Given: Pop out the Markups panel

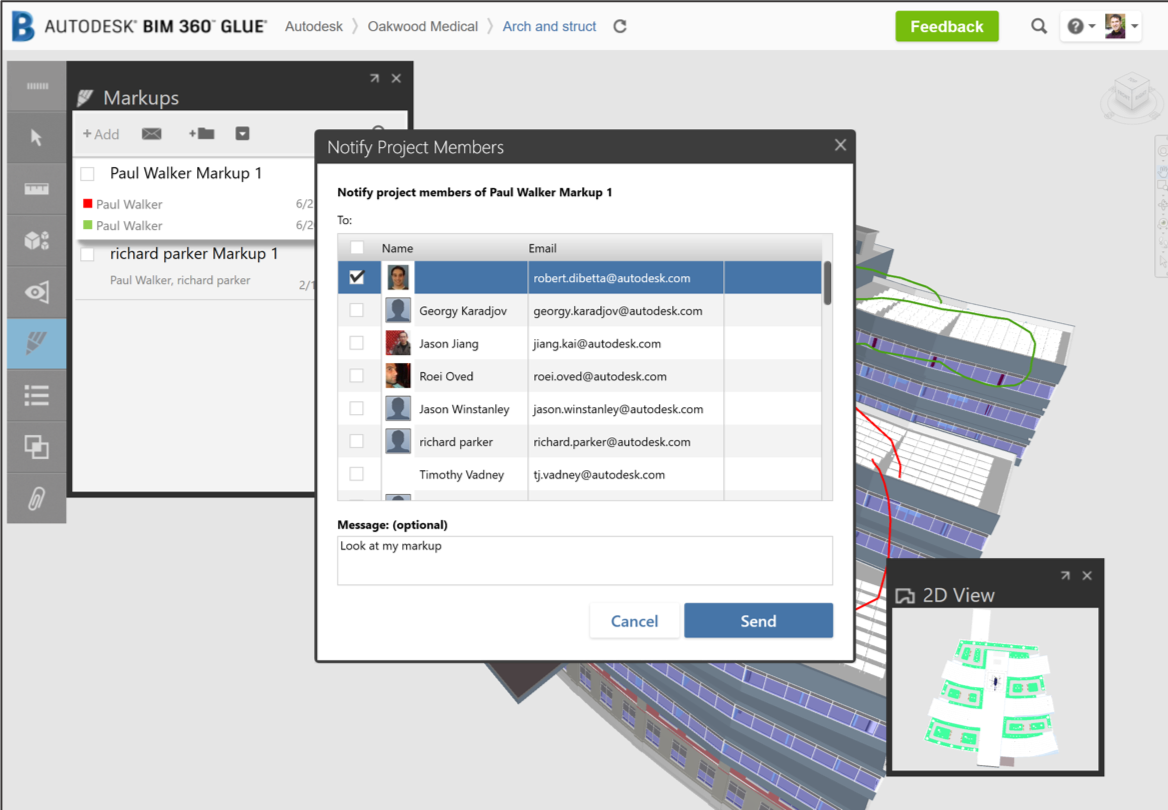Looking at the screenshot, I should point(375,77).
